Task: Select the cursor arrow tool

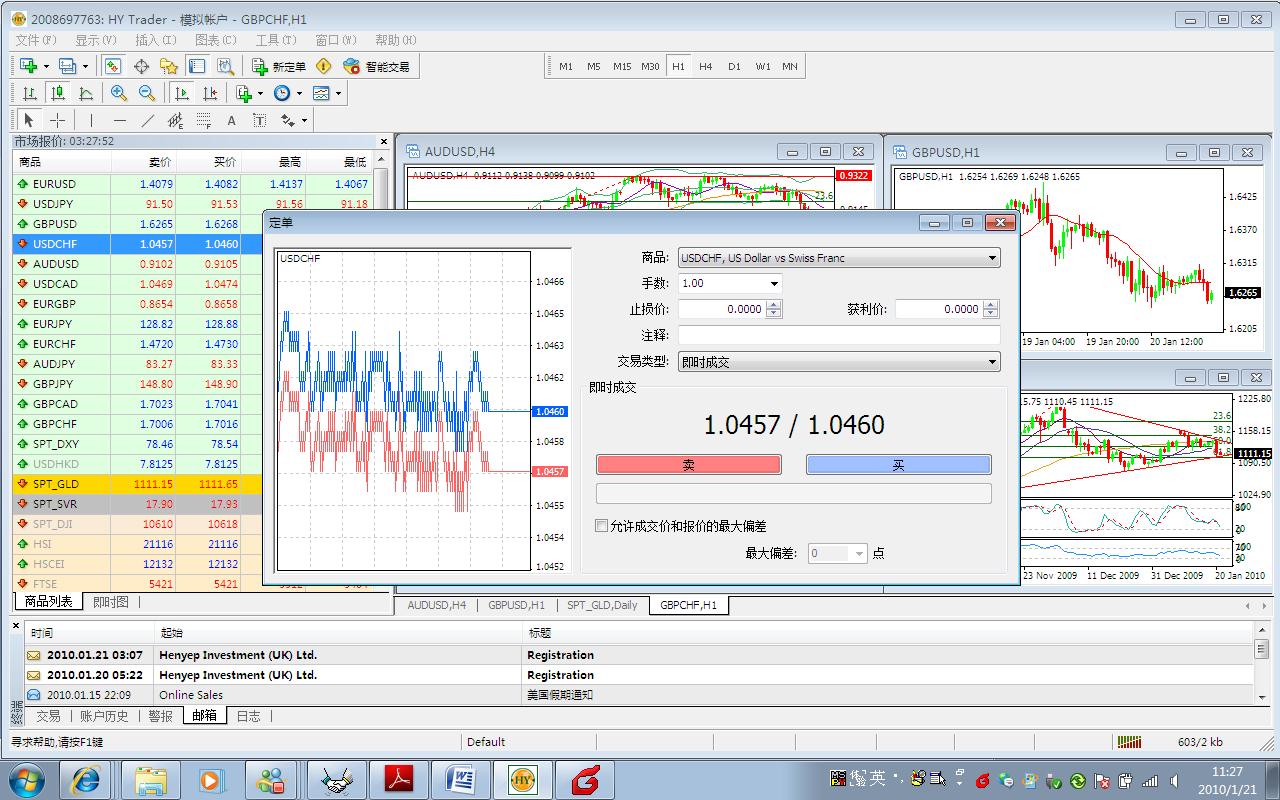Action: point(30,120)
